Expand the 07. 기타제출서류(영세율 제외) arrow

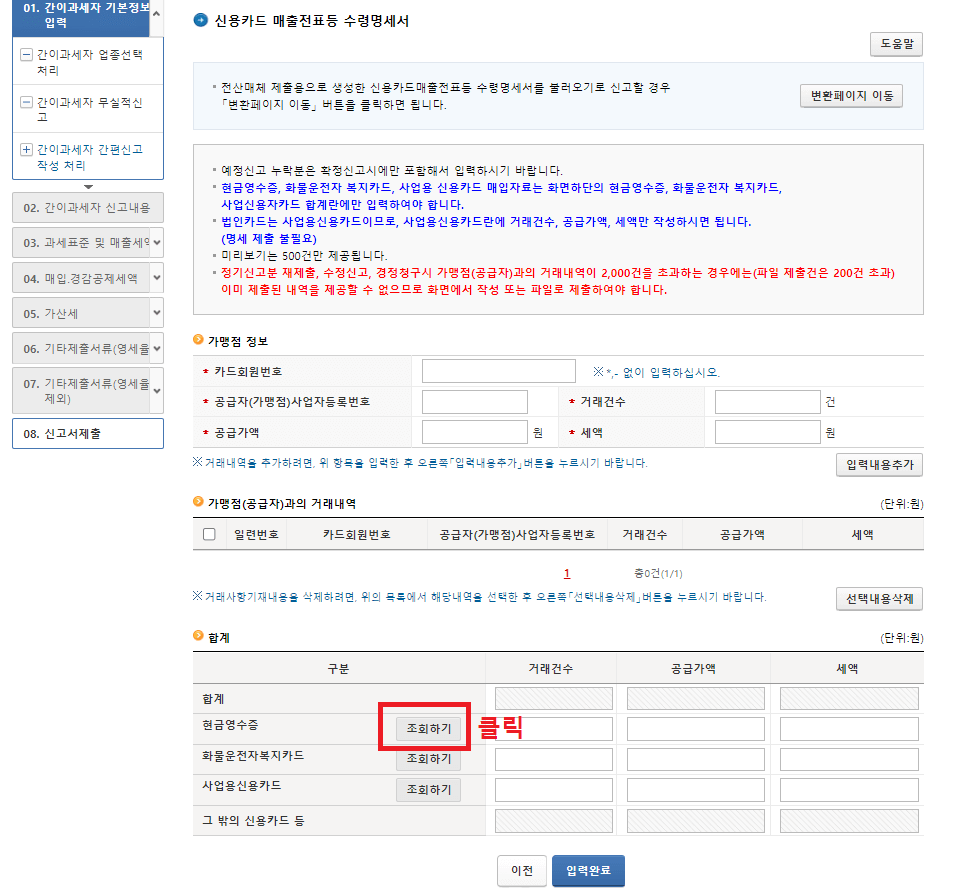[x=157, y=391]
